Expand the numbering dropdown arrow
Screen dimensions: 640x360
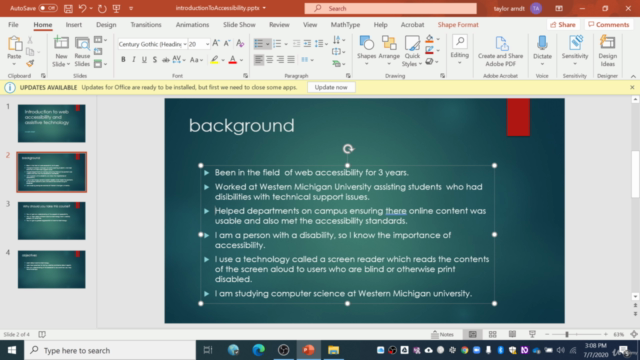click(286, 44)
